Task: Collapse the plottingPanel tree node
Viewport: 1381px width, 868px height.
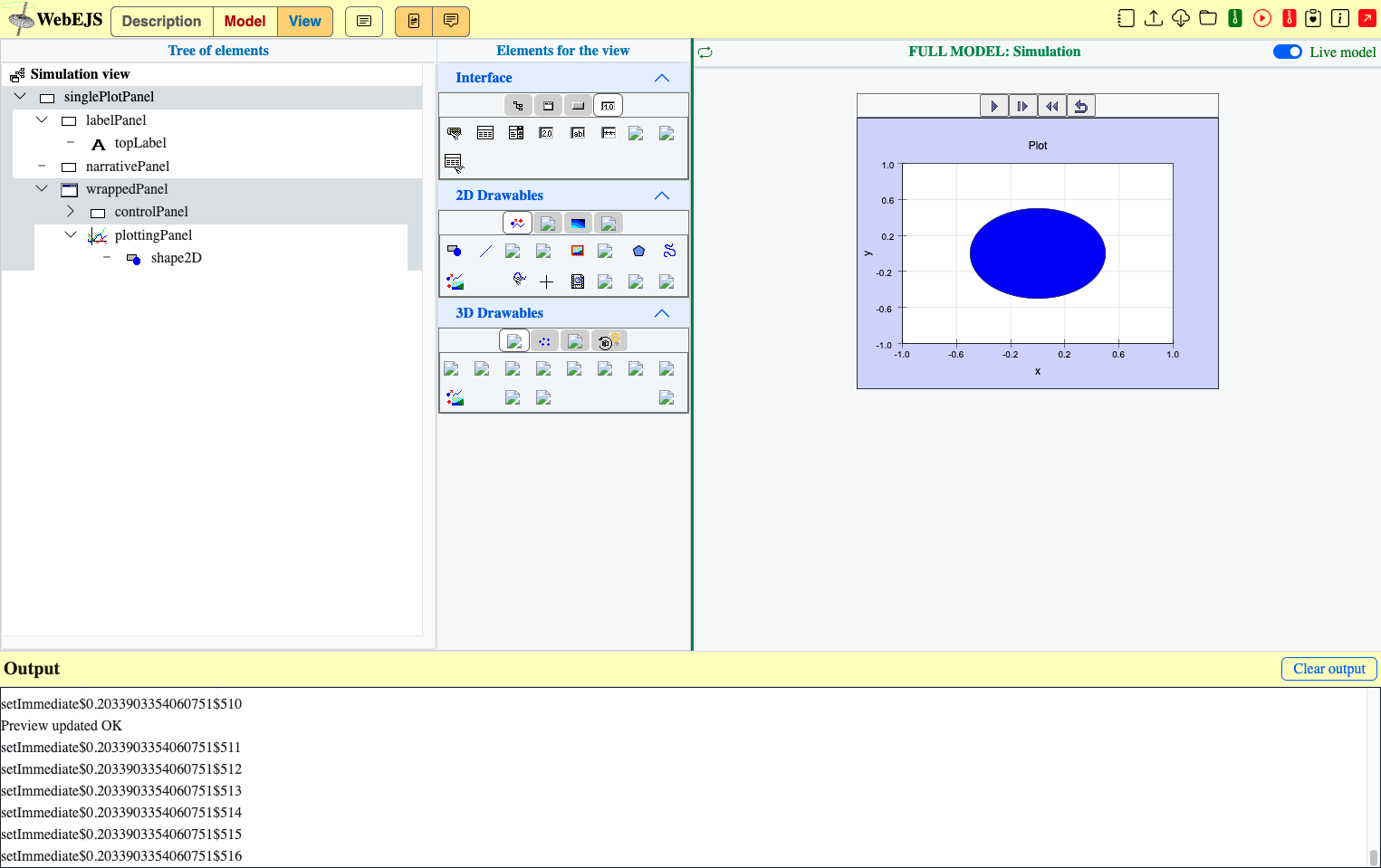Action: coord(71,234)
